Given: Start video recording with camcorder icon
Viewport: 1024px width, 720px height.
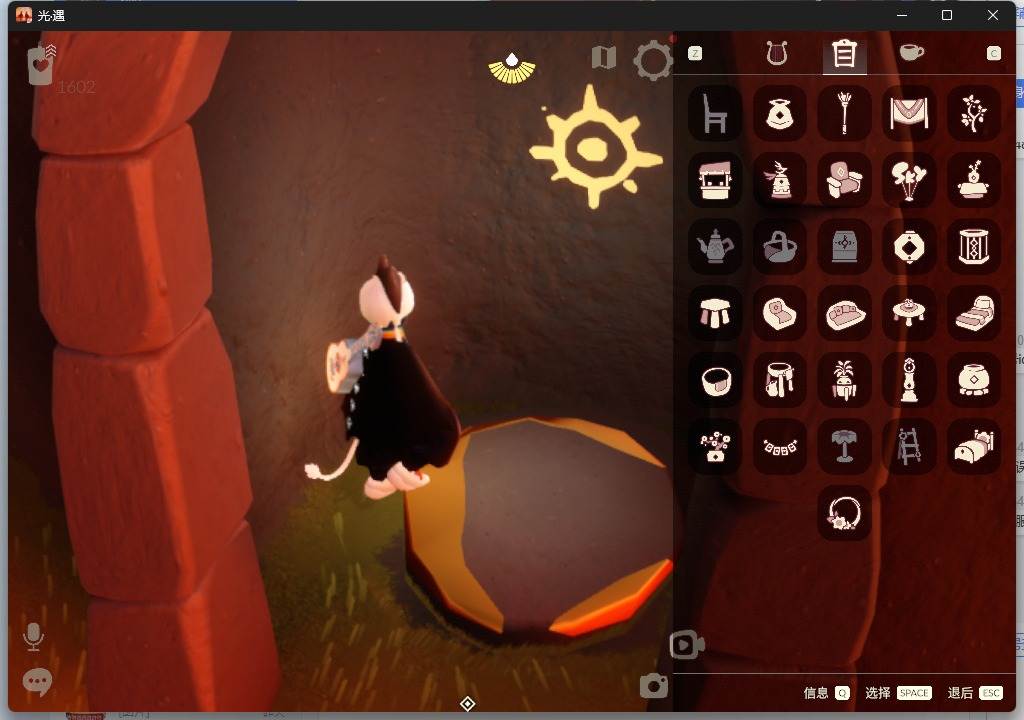Looking at the screenshot, I should point(687,646).
